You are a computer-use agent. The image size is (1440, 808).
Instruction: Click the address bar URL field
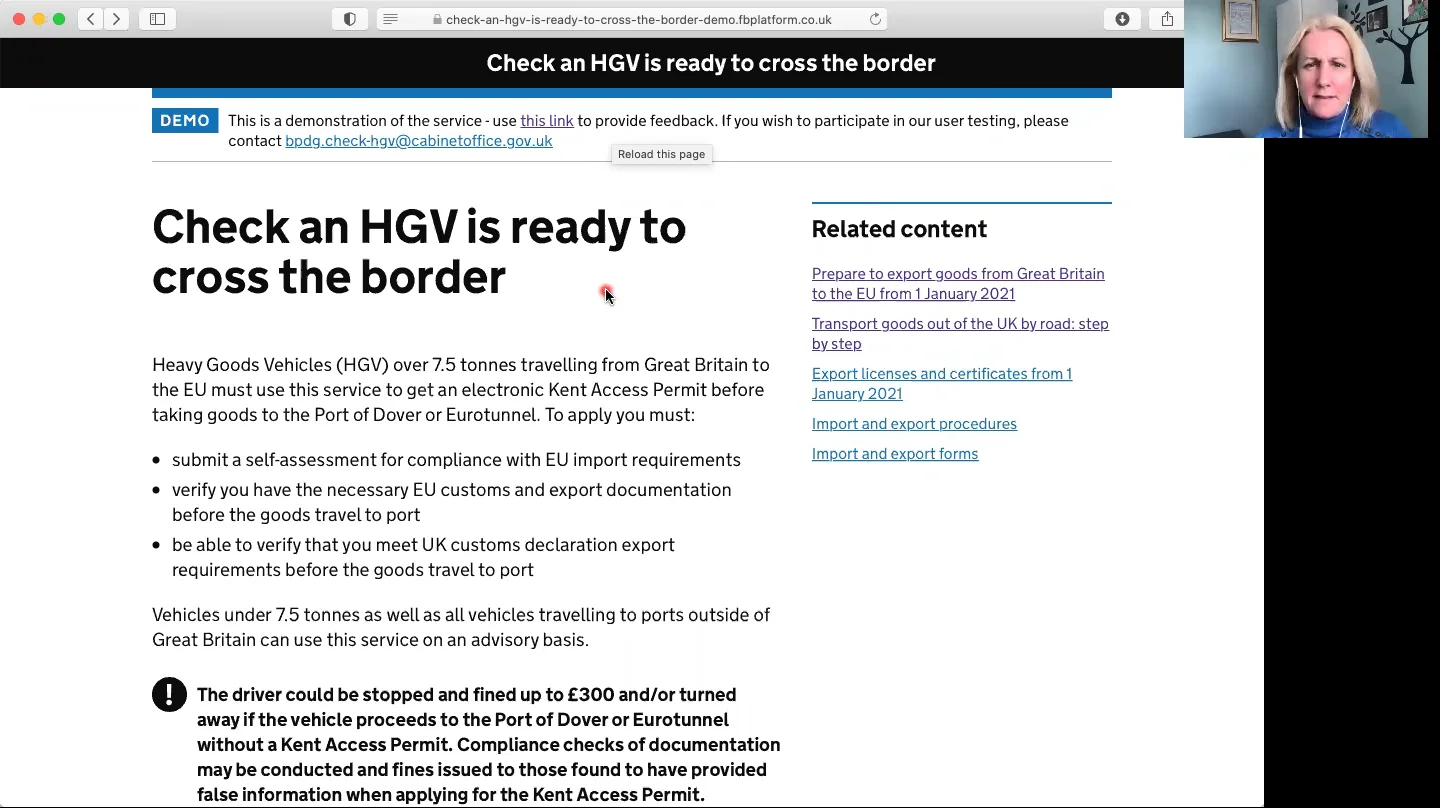632,19
